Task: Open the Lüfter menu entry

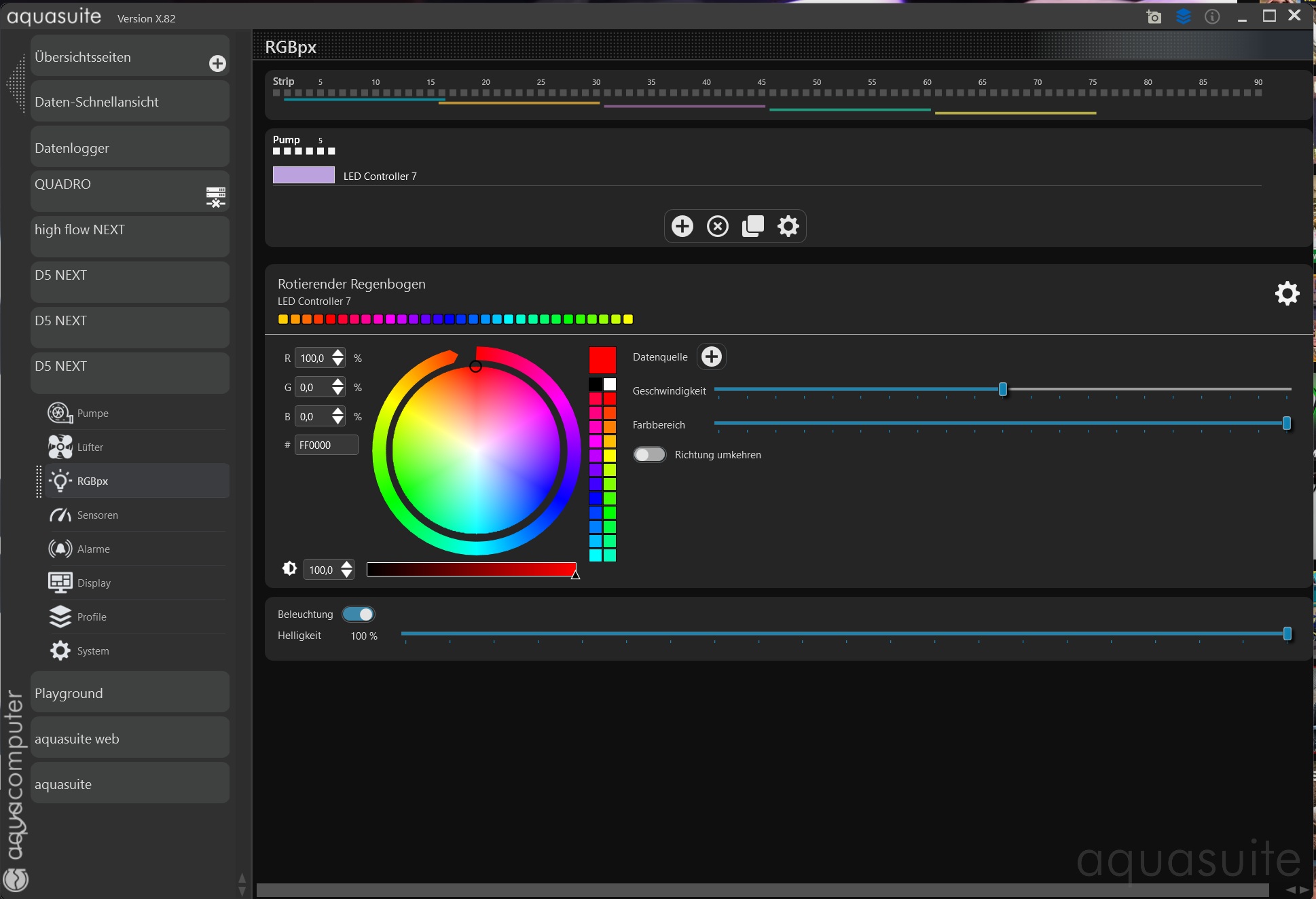Action: coord(90,447)
